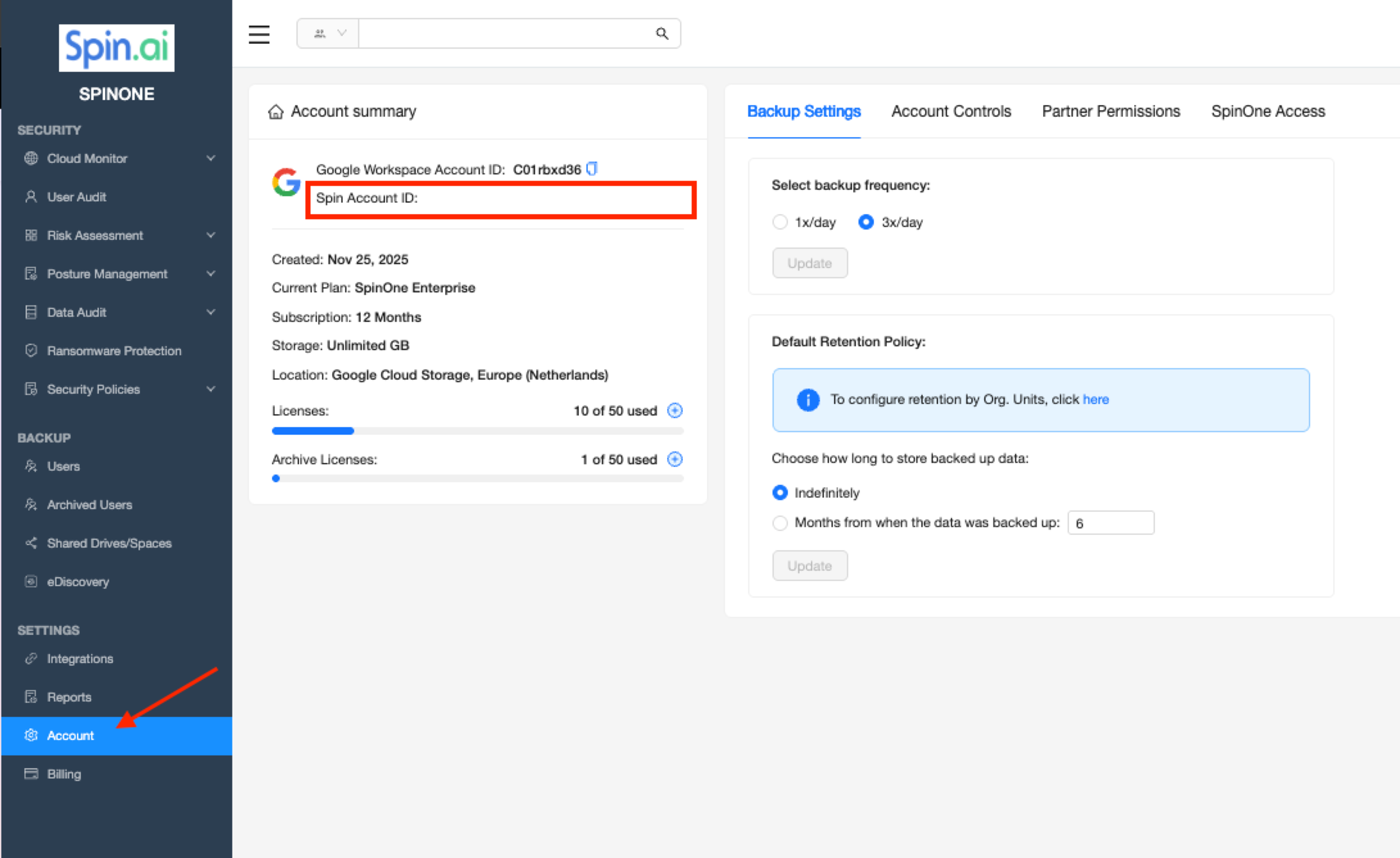Open User Audit in the sidebar

[x=116, y=197]
